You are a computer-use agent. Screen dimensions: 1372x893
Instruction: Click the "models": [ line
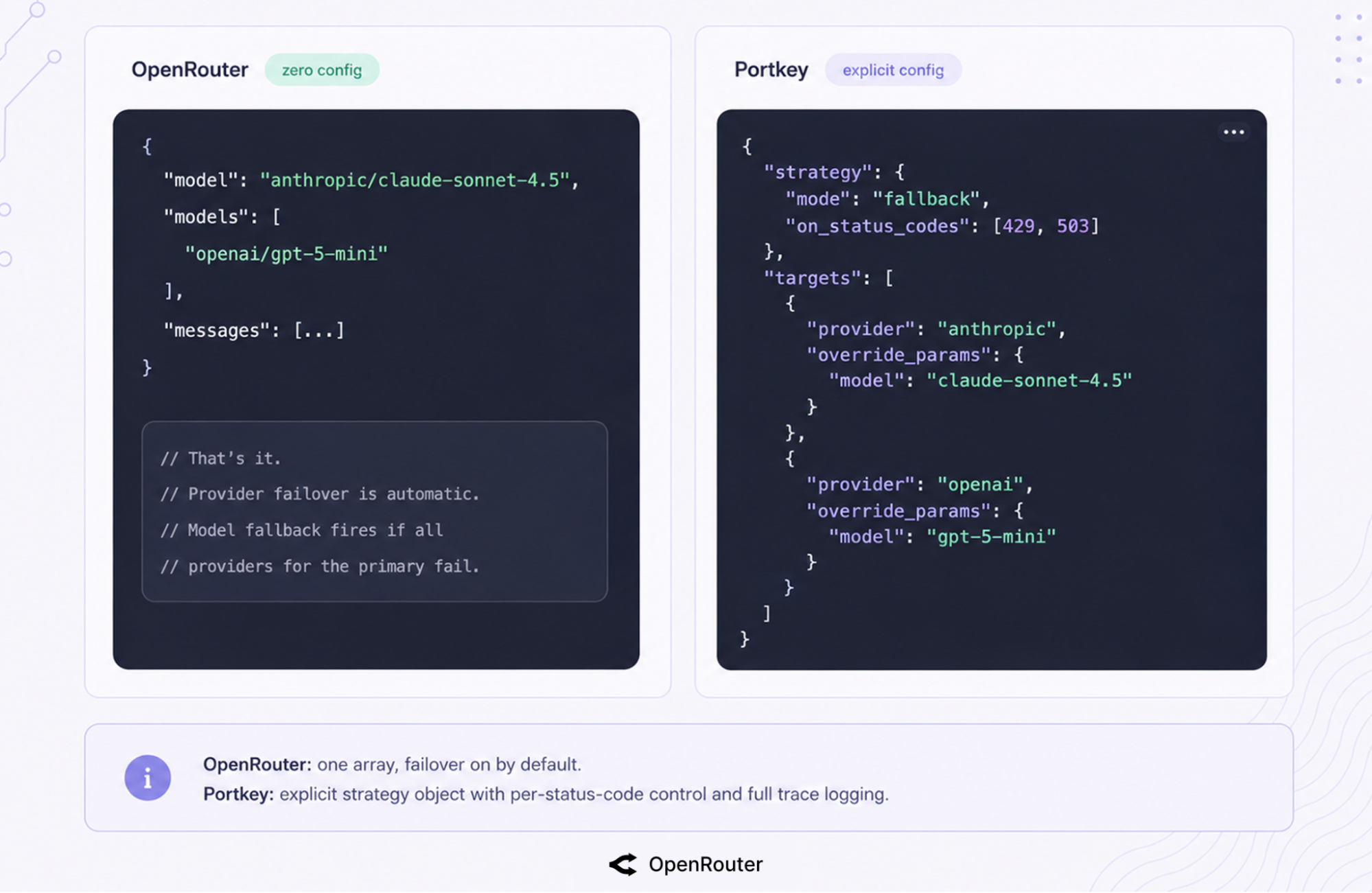click(222, 217)
